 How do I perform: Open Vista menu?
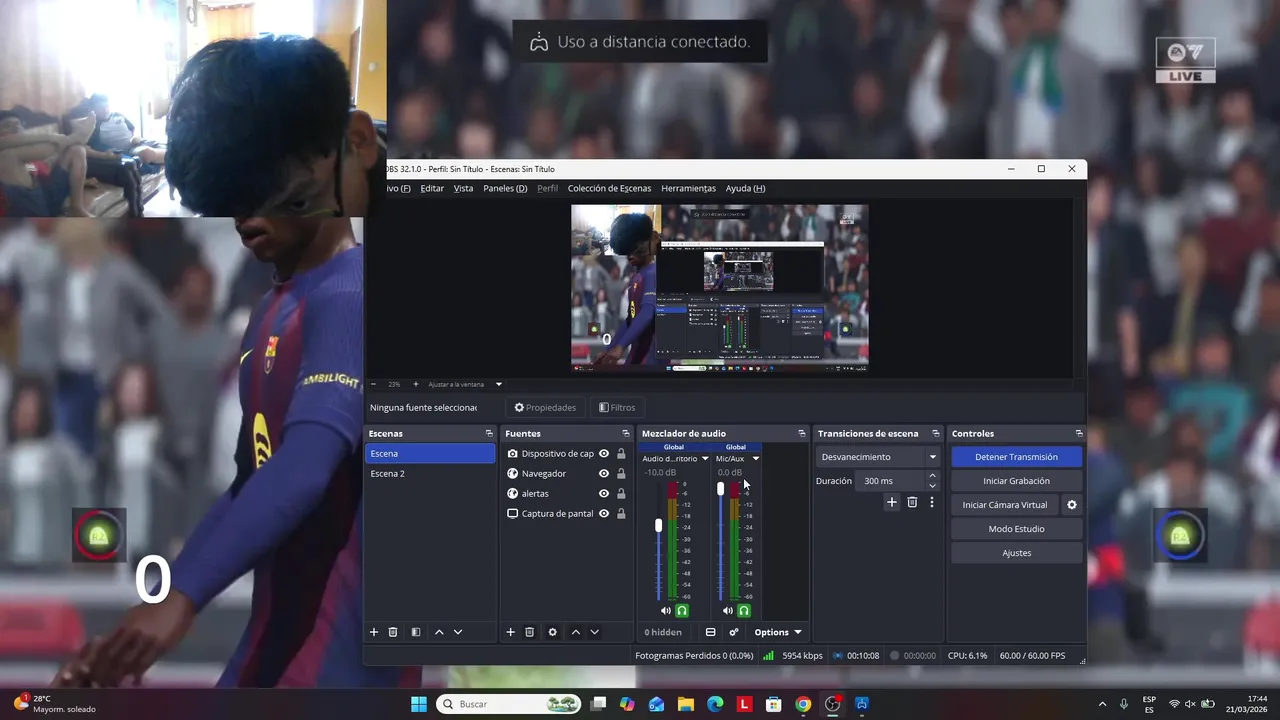point(463,188)
